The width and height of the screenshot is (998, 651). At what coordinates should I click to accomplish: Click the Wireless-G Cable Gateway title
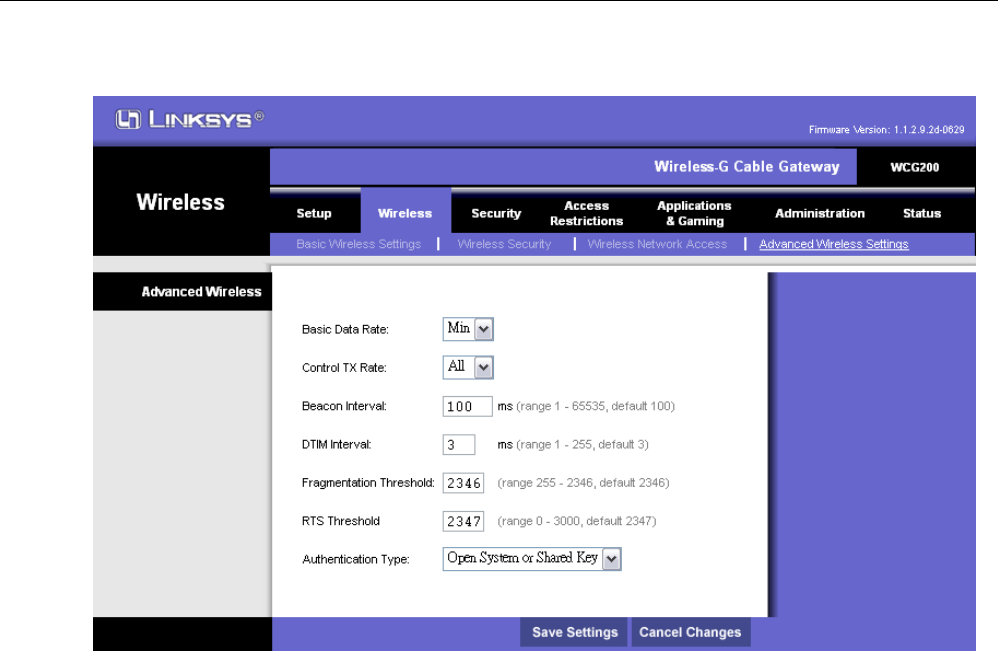coord(747,167)
